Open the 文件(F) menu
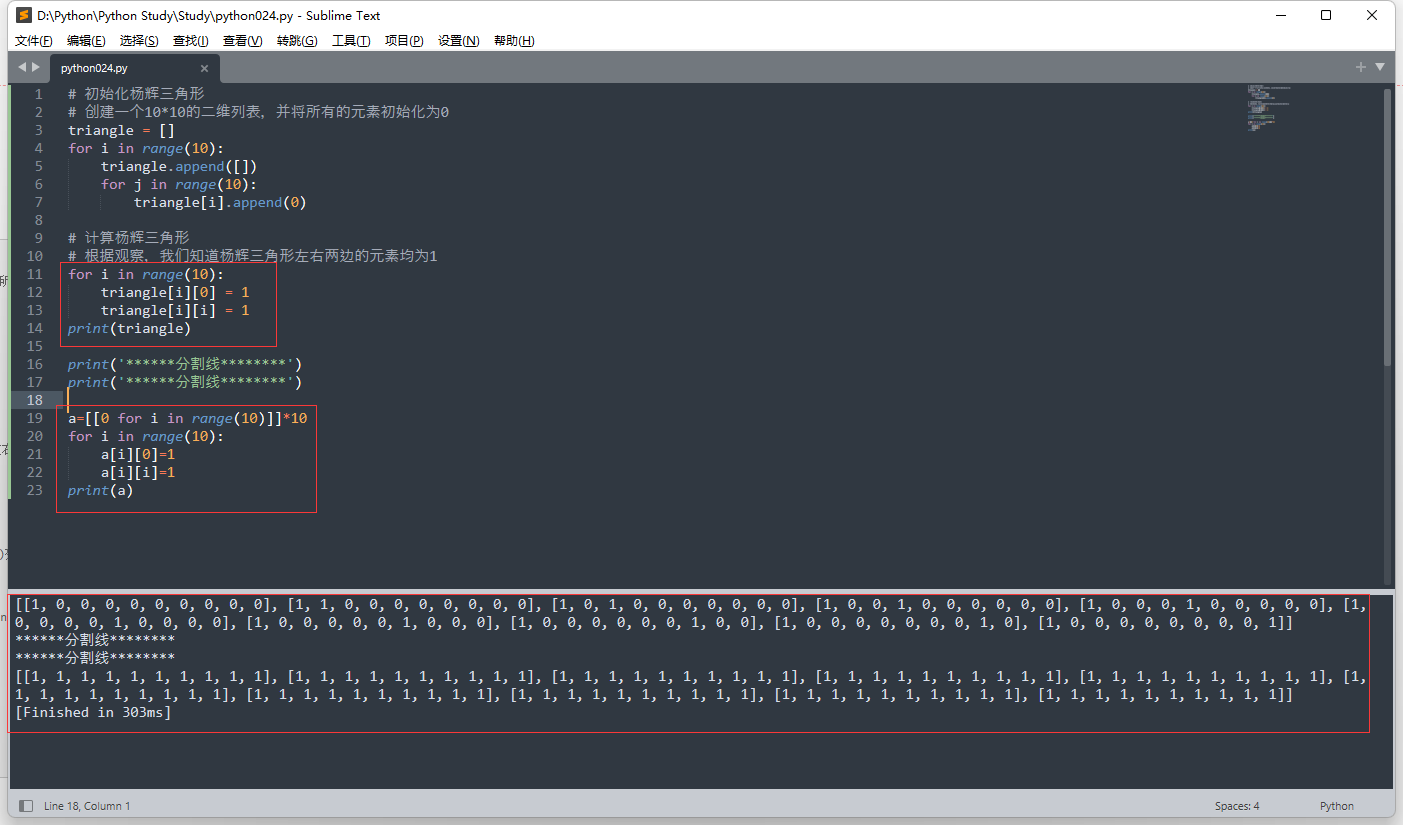The height and width of the screenshot is (825, 1403). [33, 41]
